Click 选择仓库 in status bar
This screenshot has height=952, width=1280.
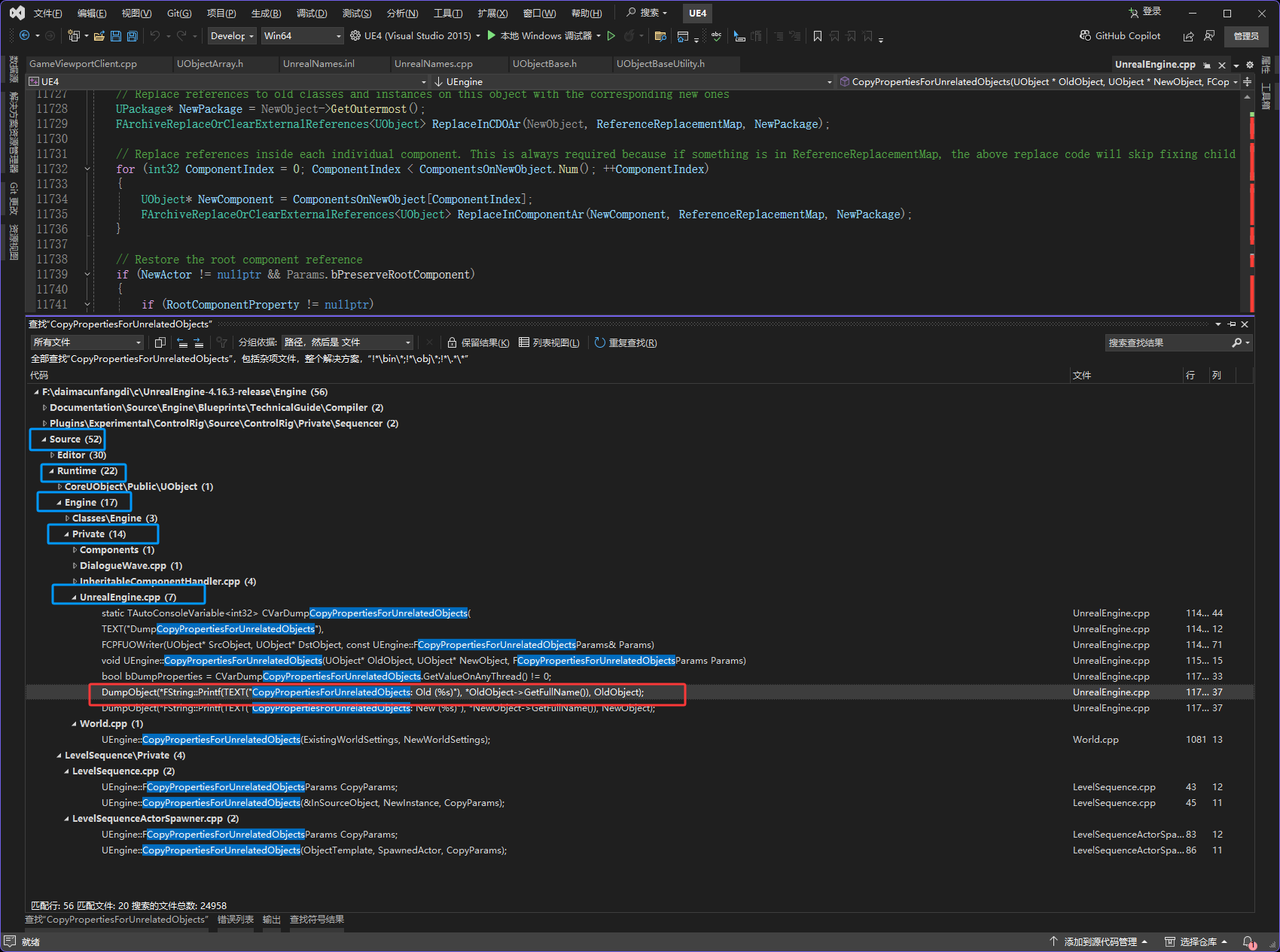1197,941
